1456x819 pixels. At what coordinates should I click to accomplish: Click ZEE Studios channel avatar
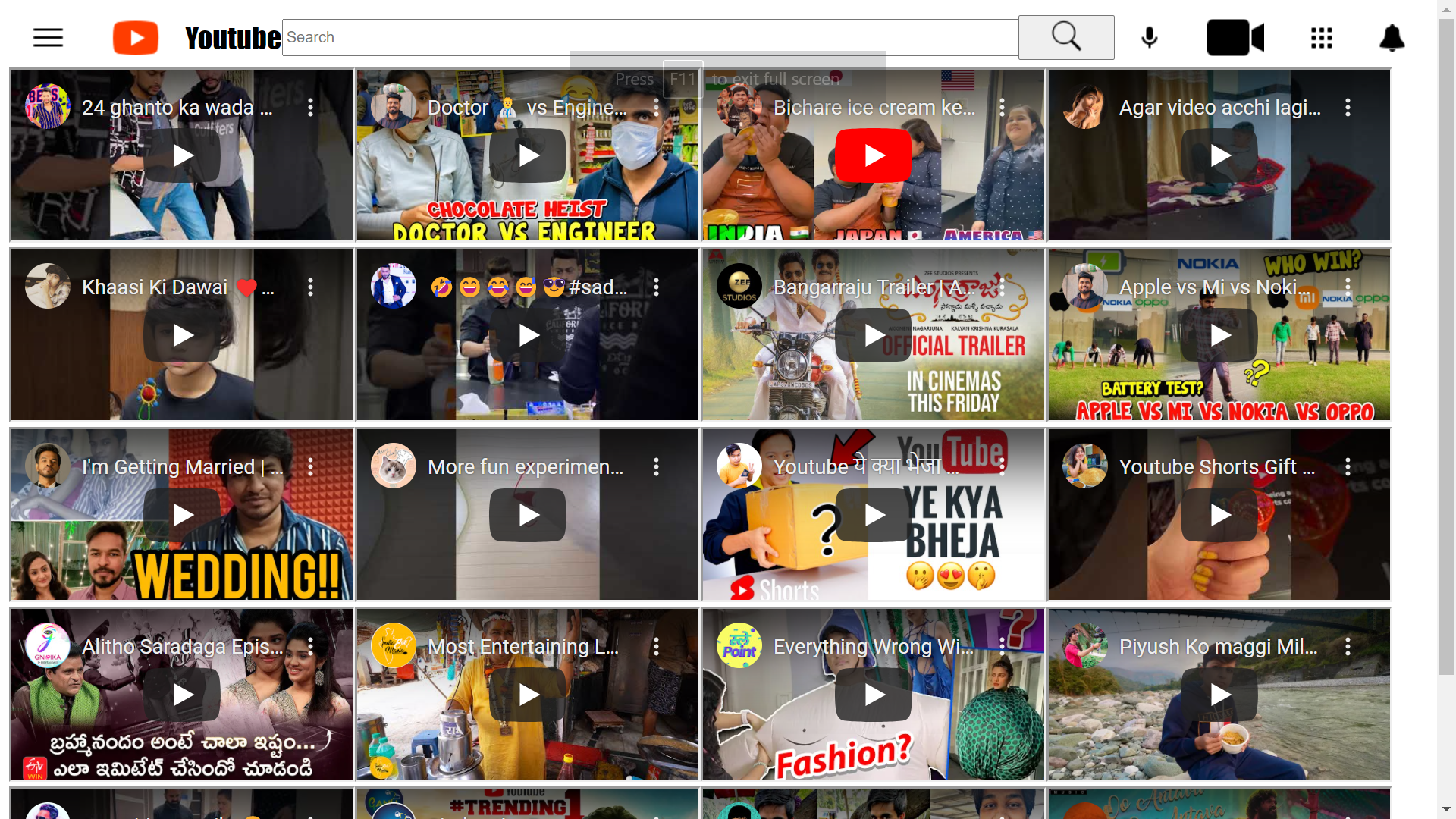(x=739, y=287)
